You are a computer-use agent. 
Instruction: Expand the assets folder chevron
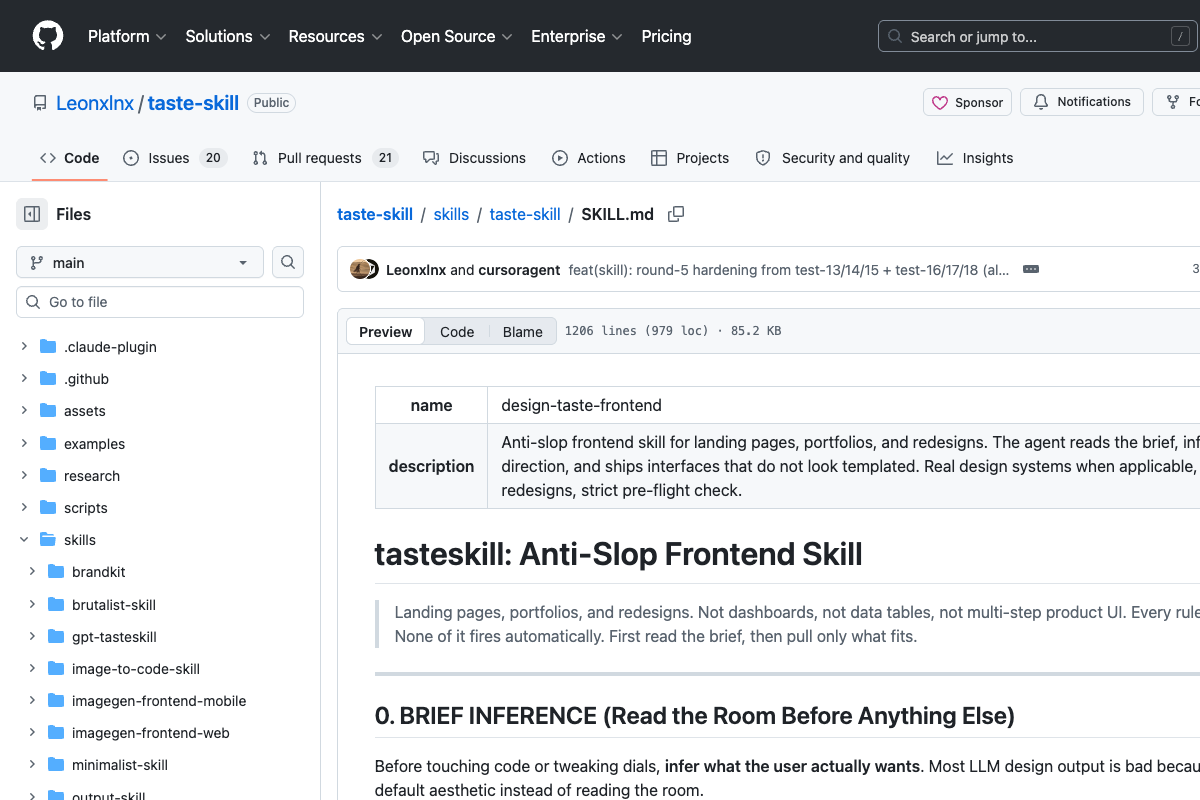[24, 411]
